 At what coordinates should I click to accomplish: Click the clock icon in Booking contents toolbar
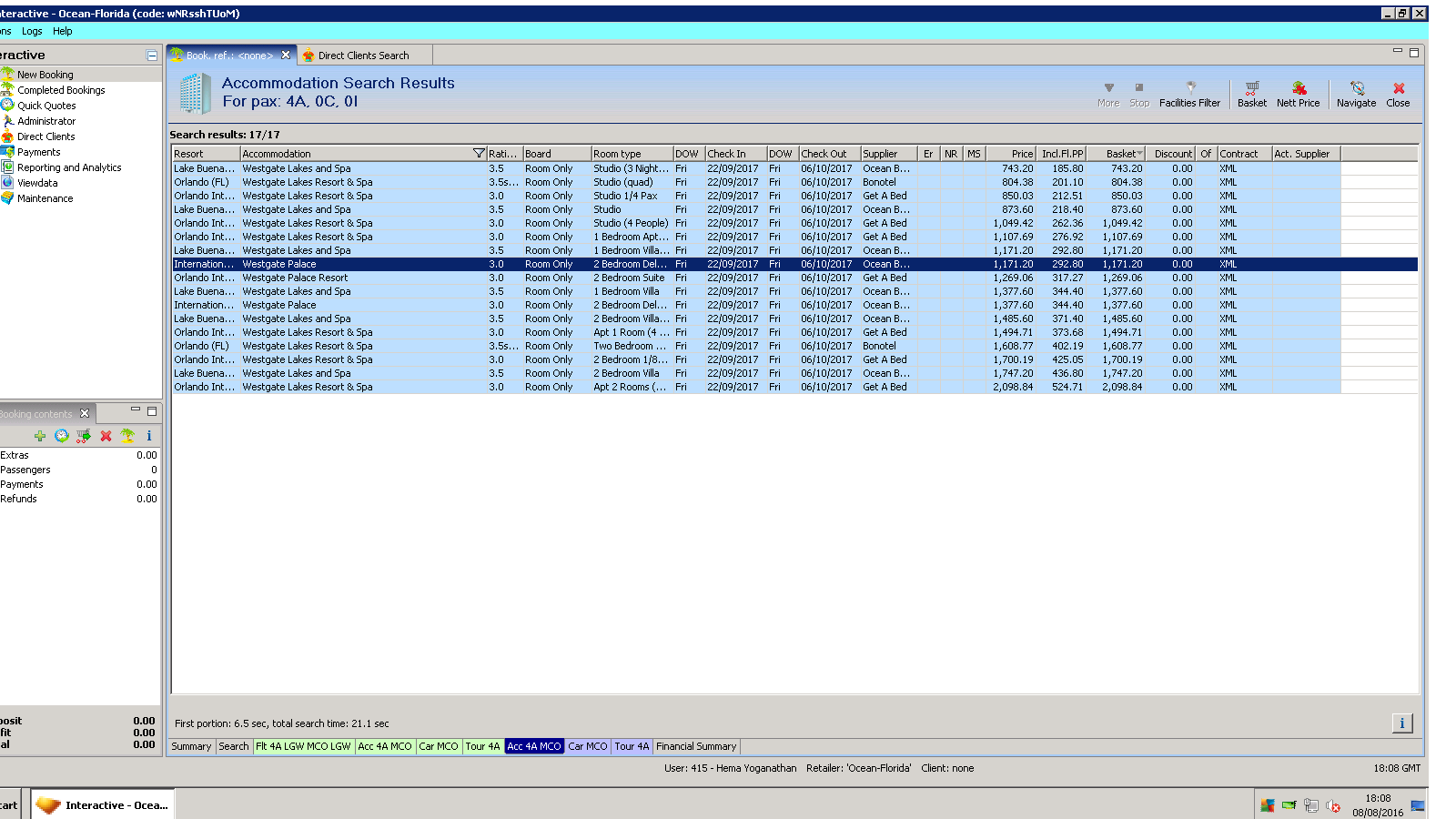point(62,436)
